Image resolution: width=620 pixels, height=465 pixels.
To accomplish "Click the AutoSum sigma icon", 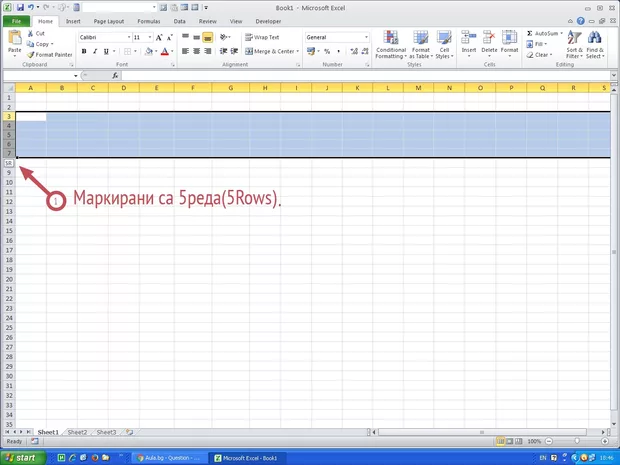I will pyautogui.click(x=529, y=33).
